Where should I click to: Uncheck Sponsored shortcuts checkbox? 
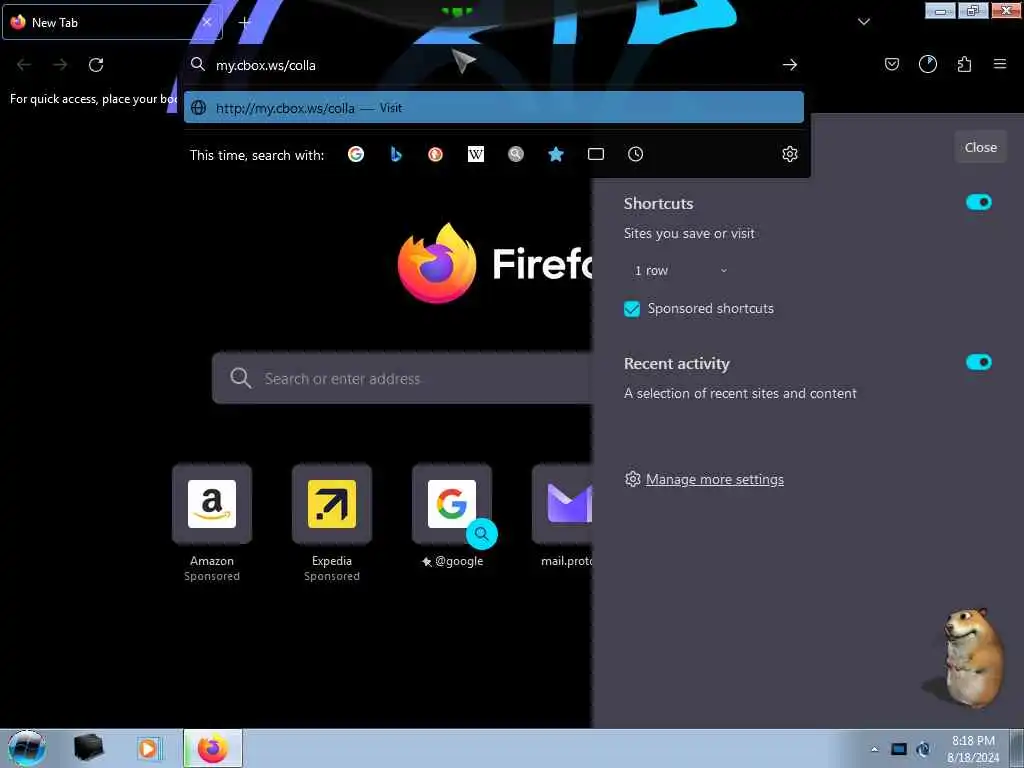click(632, 309)
